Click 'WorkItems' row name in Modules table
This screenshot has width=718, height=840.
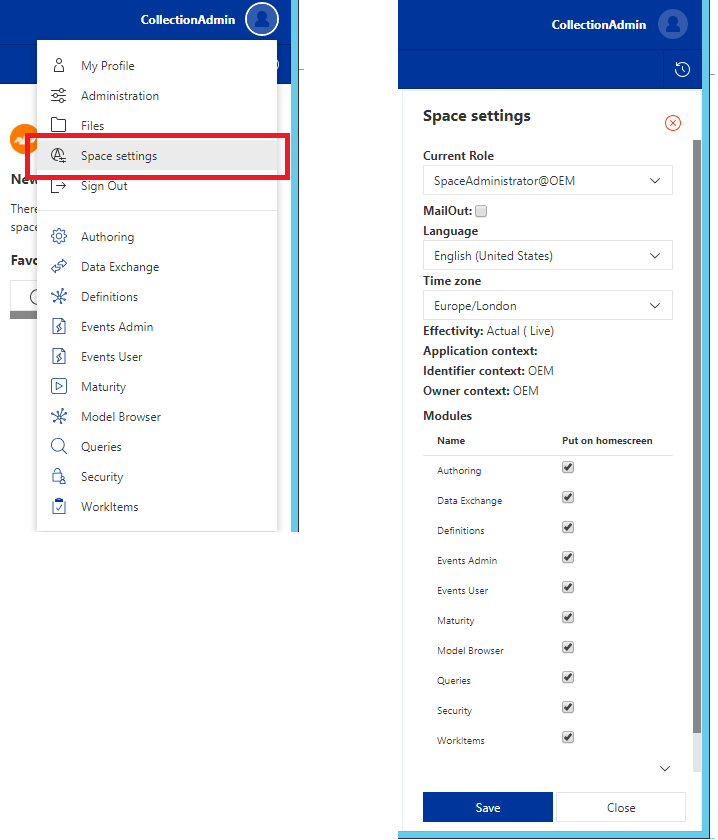tap(461, 740)
